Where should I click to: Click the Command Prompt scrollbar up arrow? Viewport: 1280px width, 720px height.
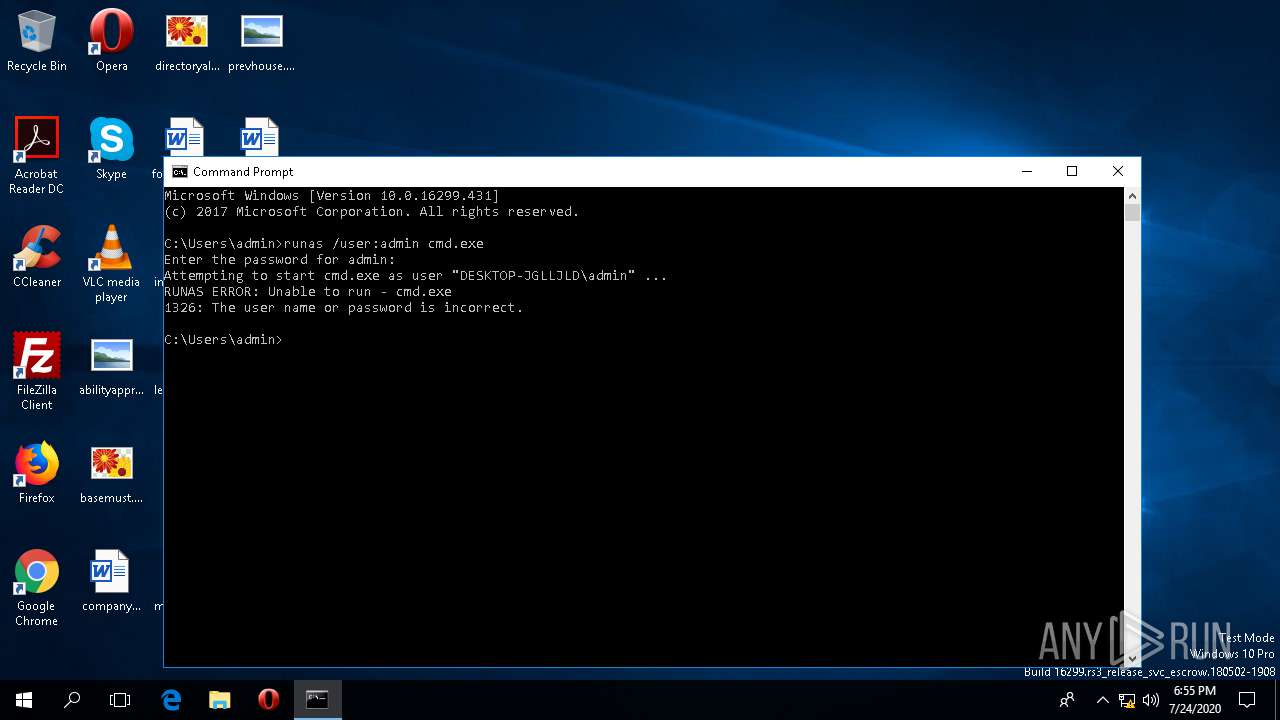click(1132, 195)
